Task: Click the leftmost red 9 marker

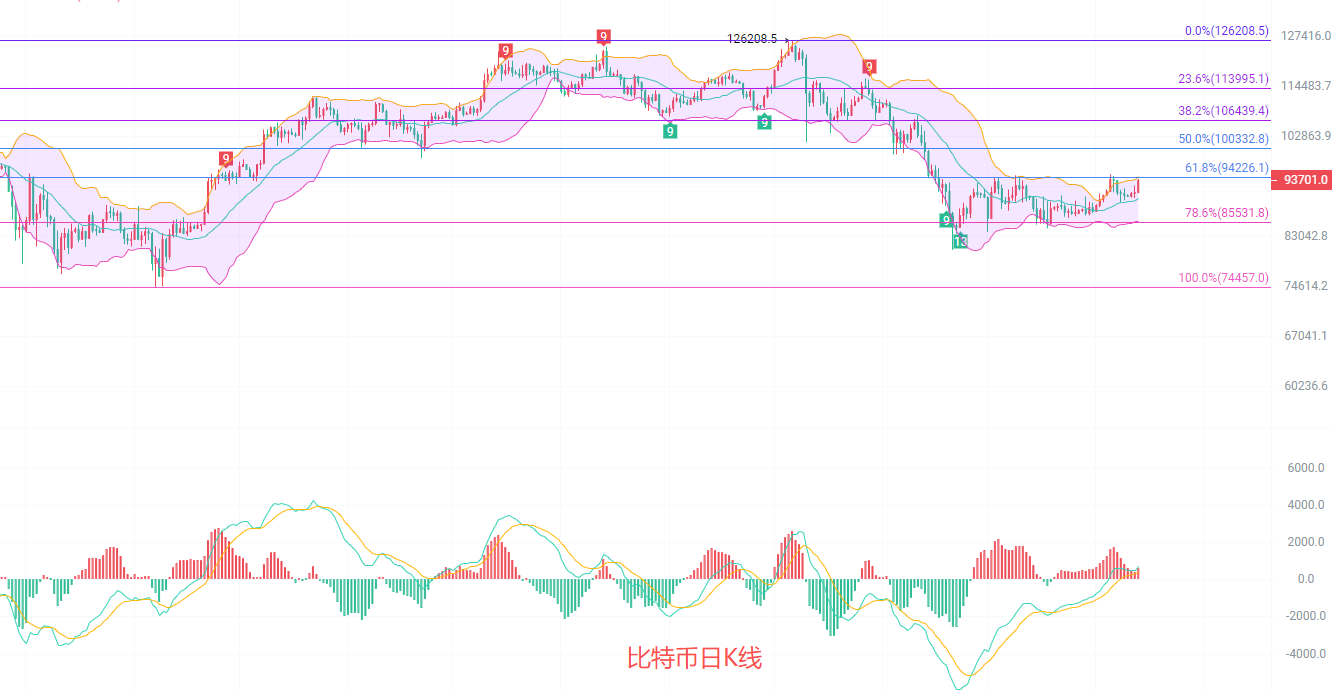Action: (226, 158)
